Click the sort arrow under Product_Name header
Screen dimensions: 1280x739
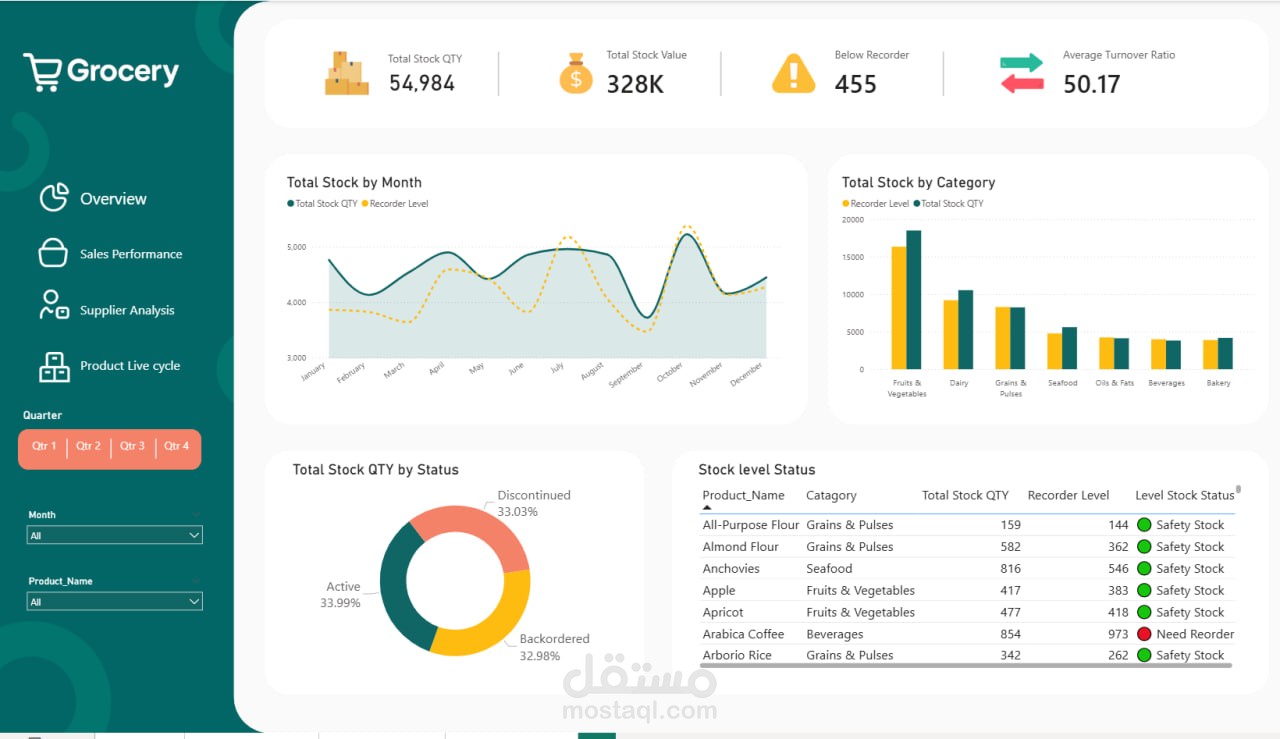coord(707,508)
